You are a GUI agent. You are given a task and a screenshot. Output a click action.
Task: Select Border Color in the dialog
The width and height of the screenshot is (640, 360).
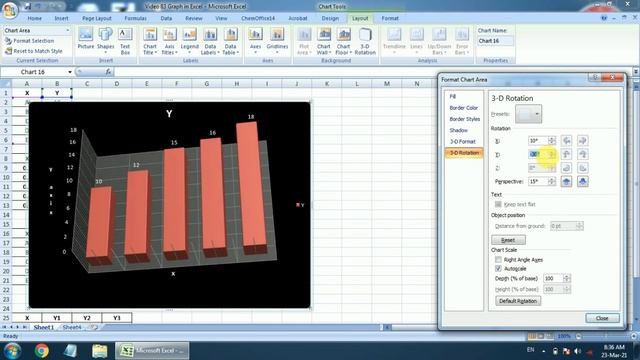click(463, 108)
